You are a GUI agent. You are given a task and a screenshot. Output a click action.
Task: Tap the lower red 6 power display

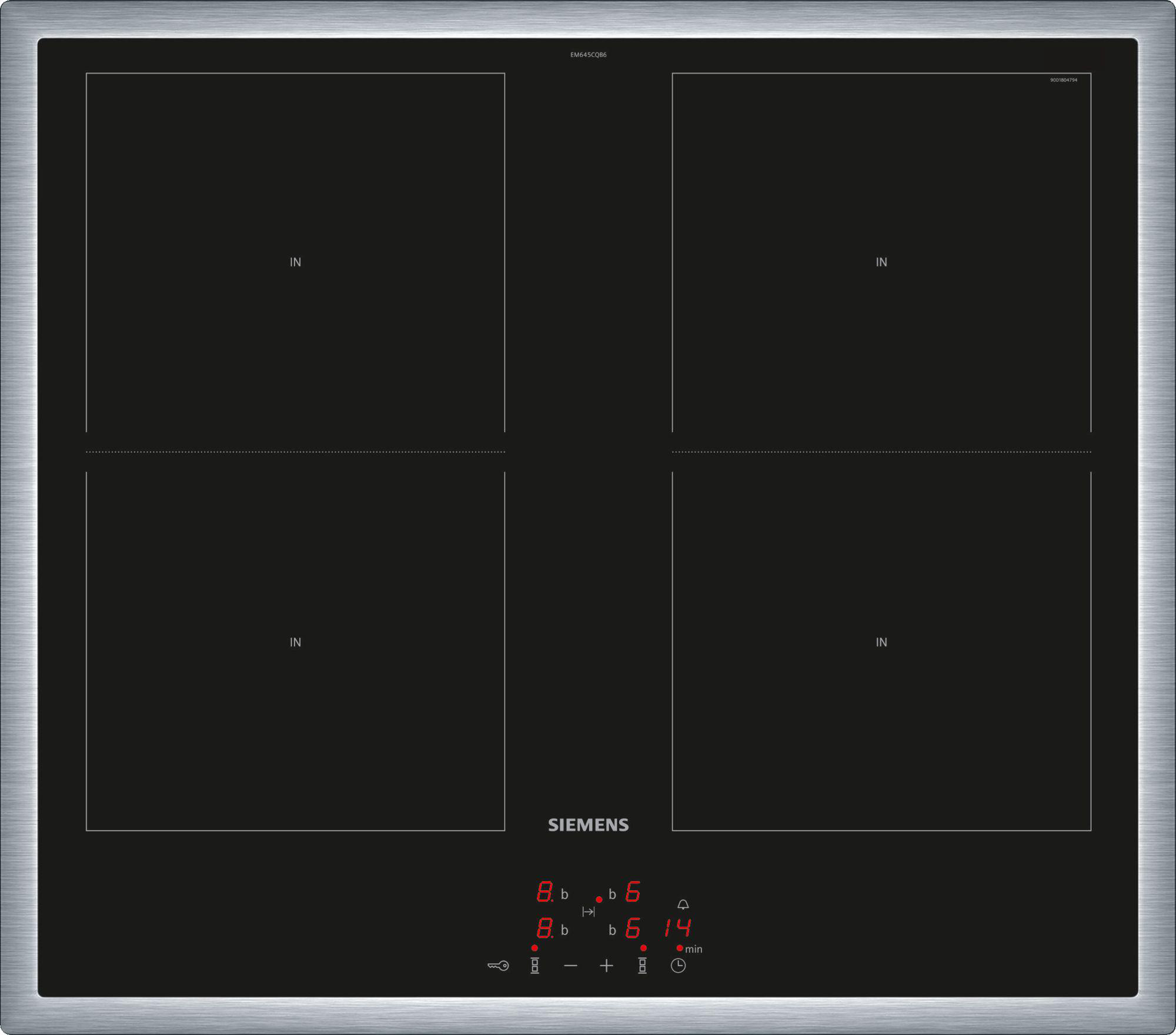[633, 928]
